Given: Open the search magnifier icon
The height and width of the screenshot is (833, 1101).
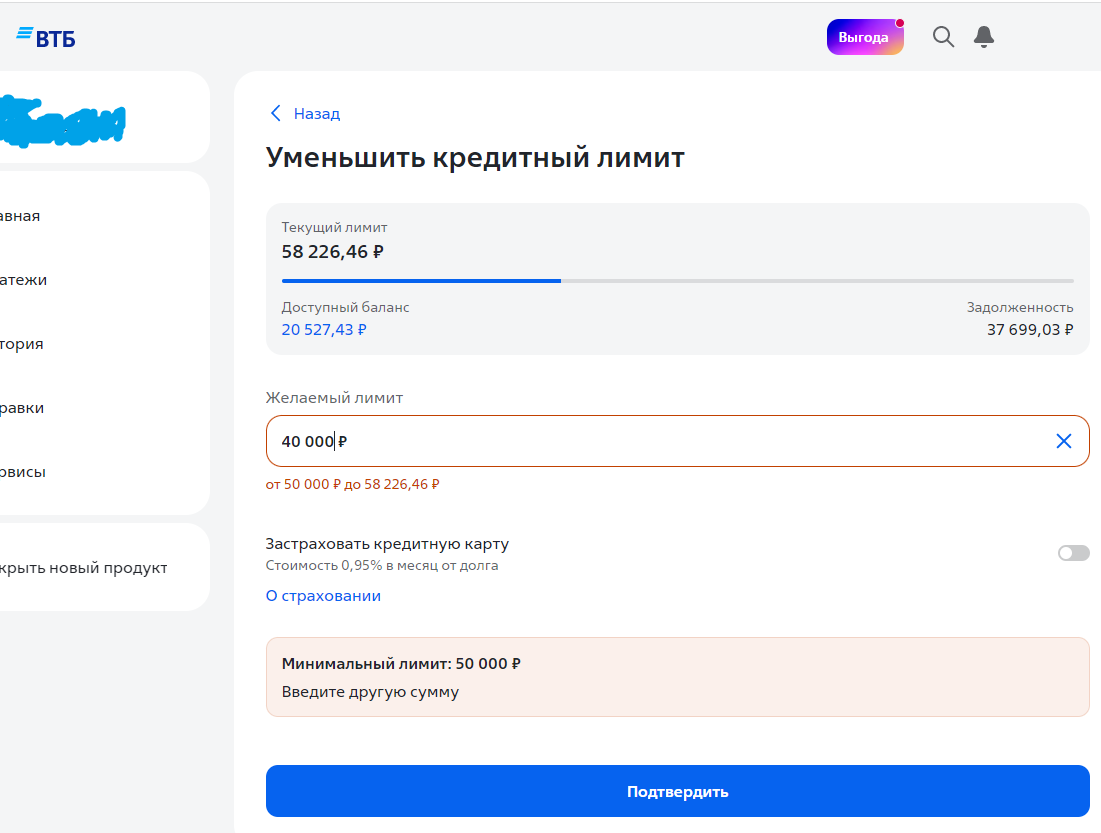Looking at the screenshot, I should [x=943, y=38].
